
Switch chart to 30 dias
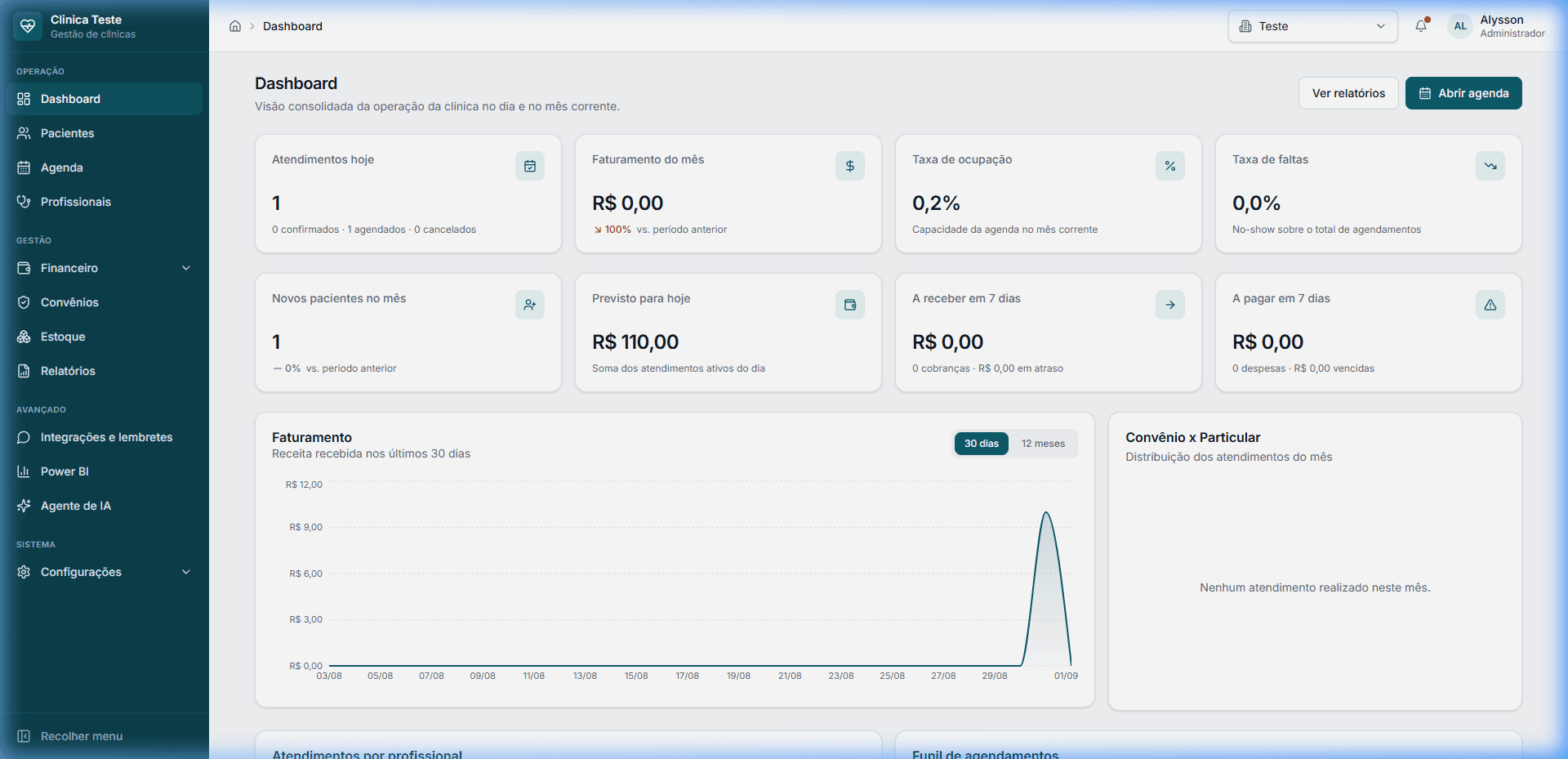tap(982, 444)
